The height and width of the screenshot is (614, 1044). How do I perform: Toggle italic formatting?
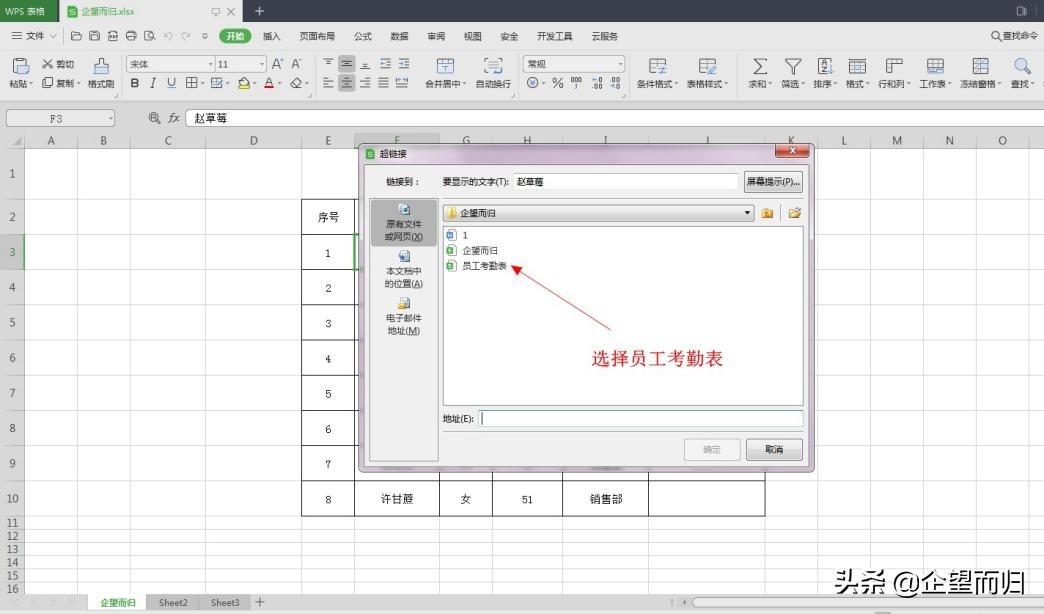click(x=151, y=84)
